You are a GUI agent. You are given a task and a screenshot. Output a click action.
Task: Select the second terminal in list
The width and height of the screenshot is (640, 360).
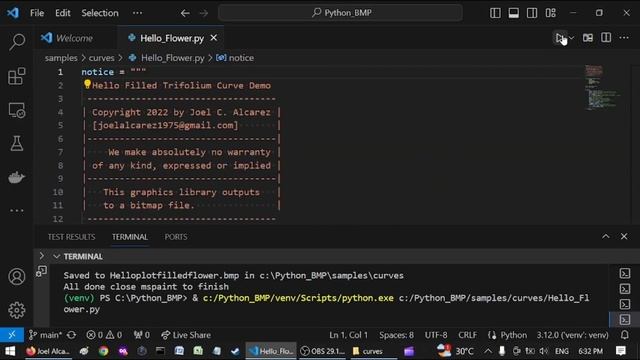coord(625,289)
